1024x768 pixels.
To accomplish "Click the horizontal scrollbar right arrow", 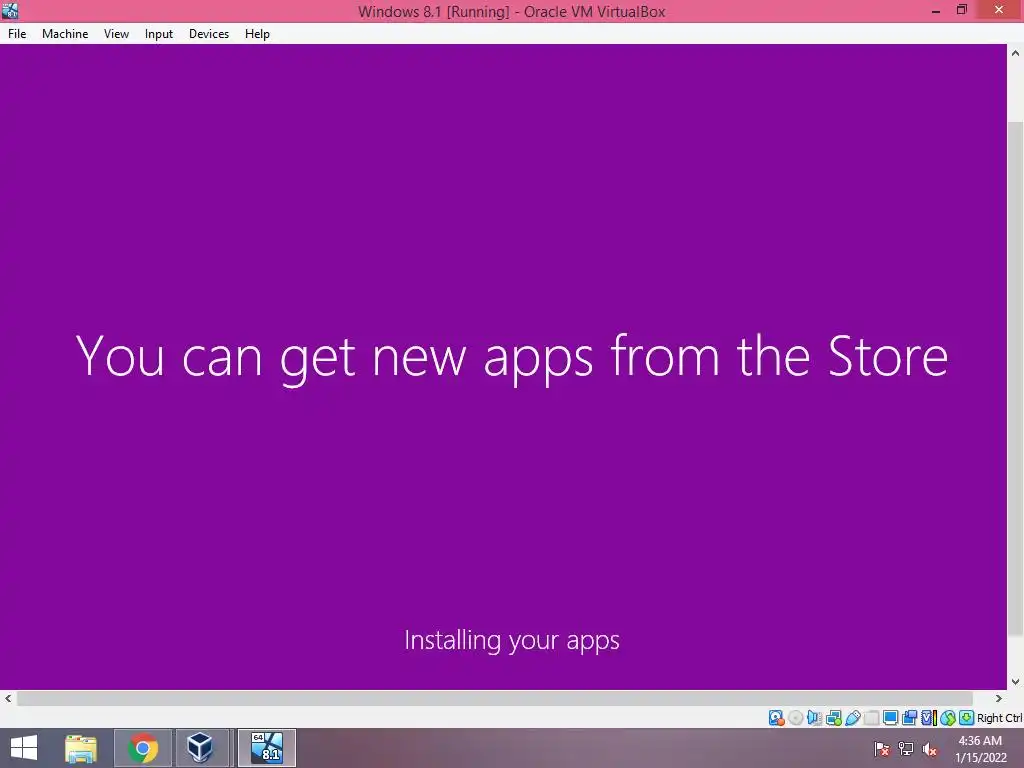I will [x=999, y=698].
